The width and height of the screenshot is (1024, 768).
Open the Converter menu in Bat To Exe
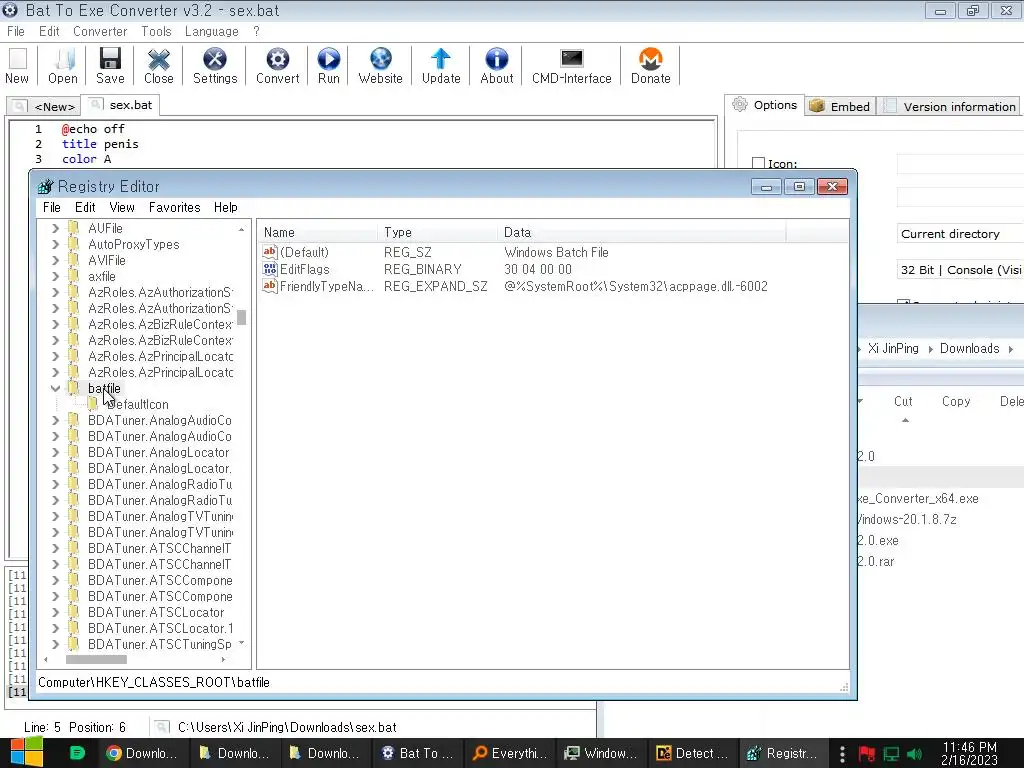(x=100, y=31)
